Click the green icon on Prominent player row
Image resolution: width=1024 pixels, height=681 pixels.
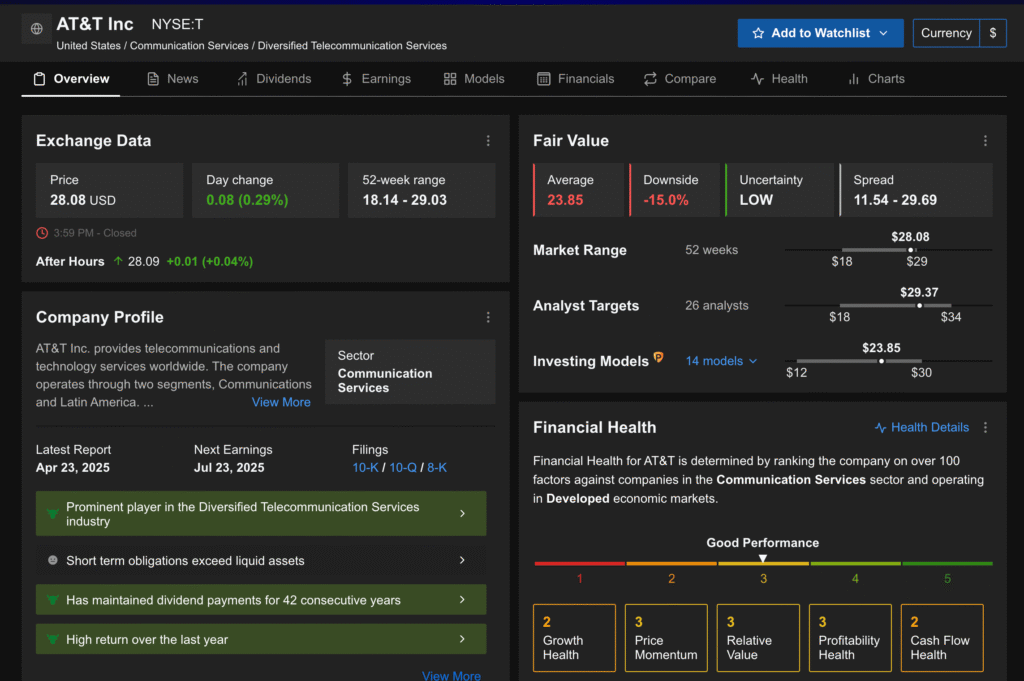pyautogui.click(x=53, y=514)
